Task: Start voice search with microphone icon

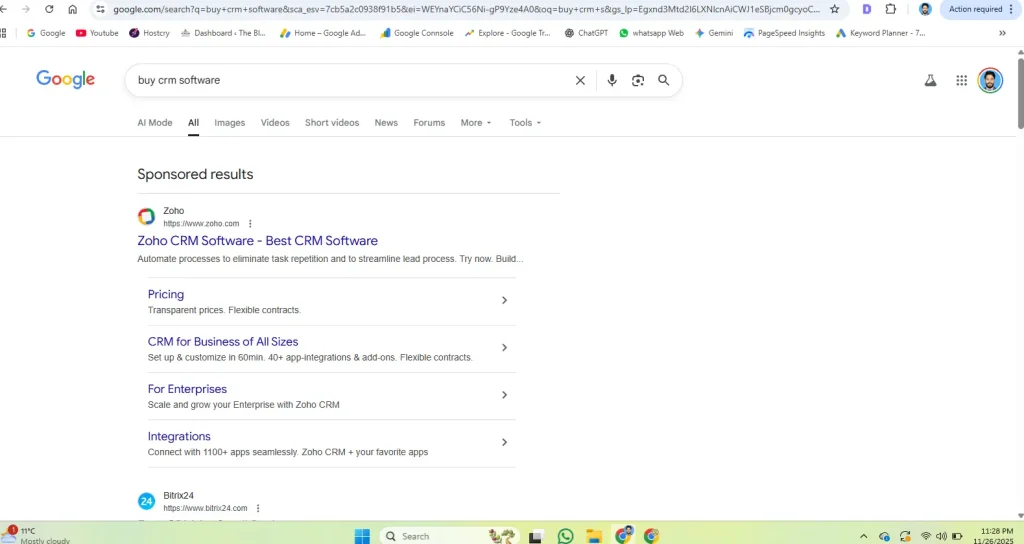Action: pos(612,80)
